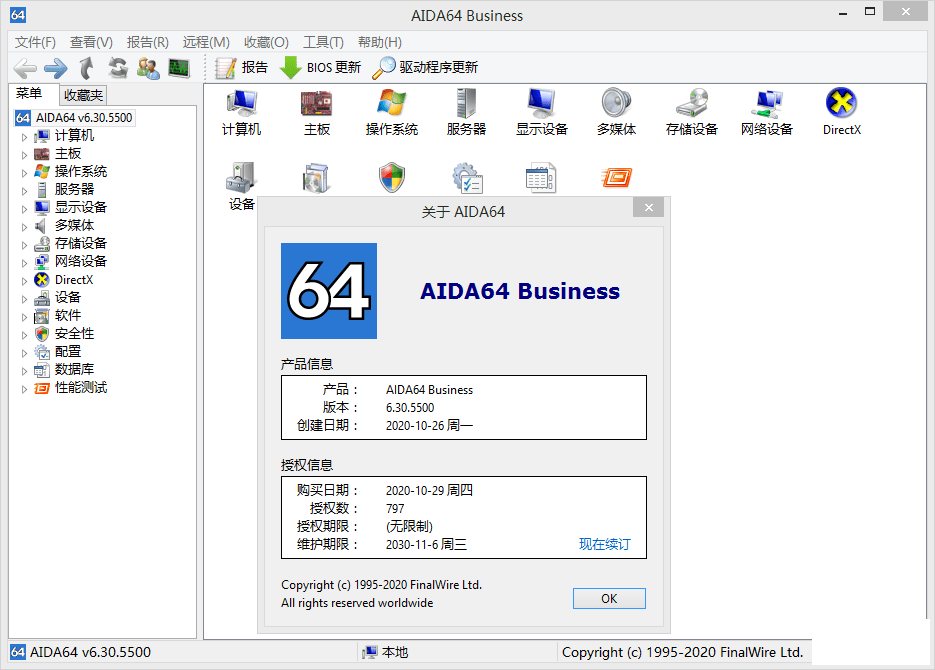Click the large 64 logo in the dialog
Screen dimensions: 935x670
[x=329, y=291]
